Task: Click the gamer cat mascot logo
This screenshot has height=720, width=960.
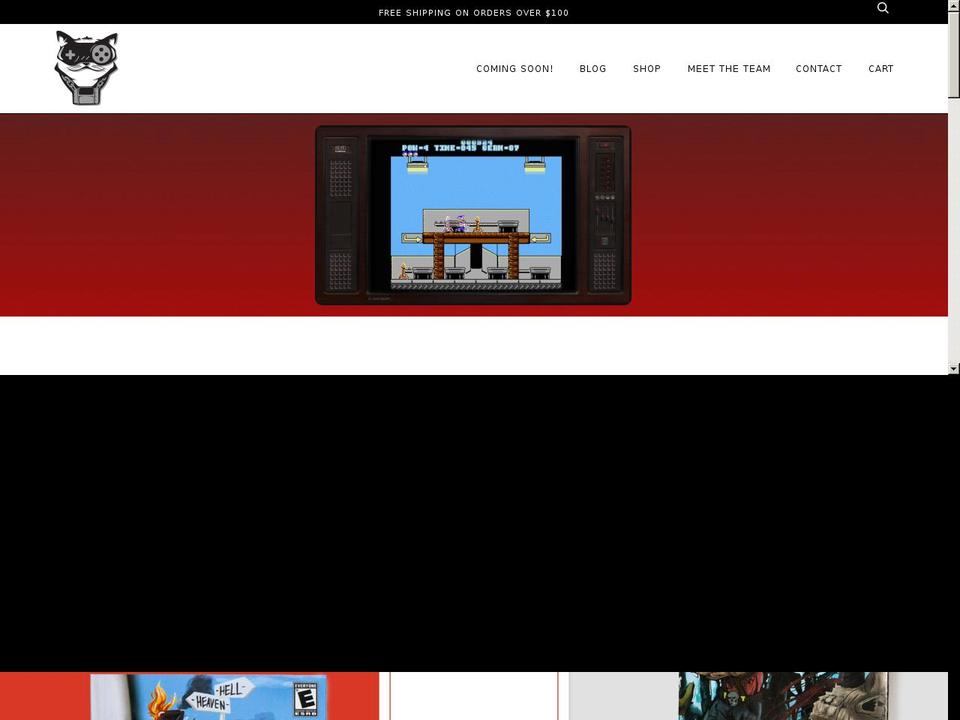Action: (x=86, y=67)
